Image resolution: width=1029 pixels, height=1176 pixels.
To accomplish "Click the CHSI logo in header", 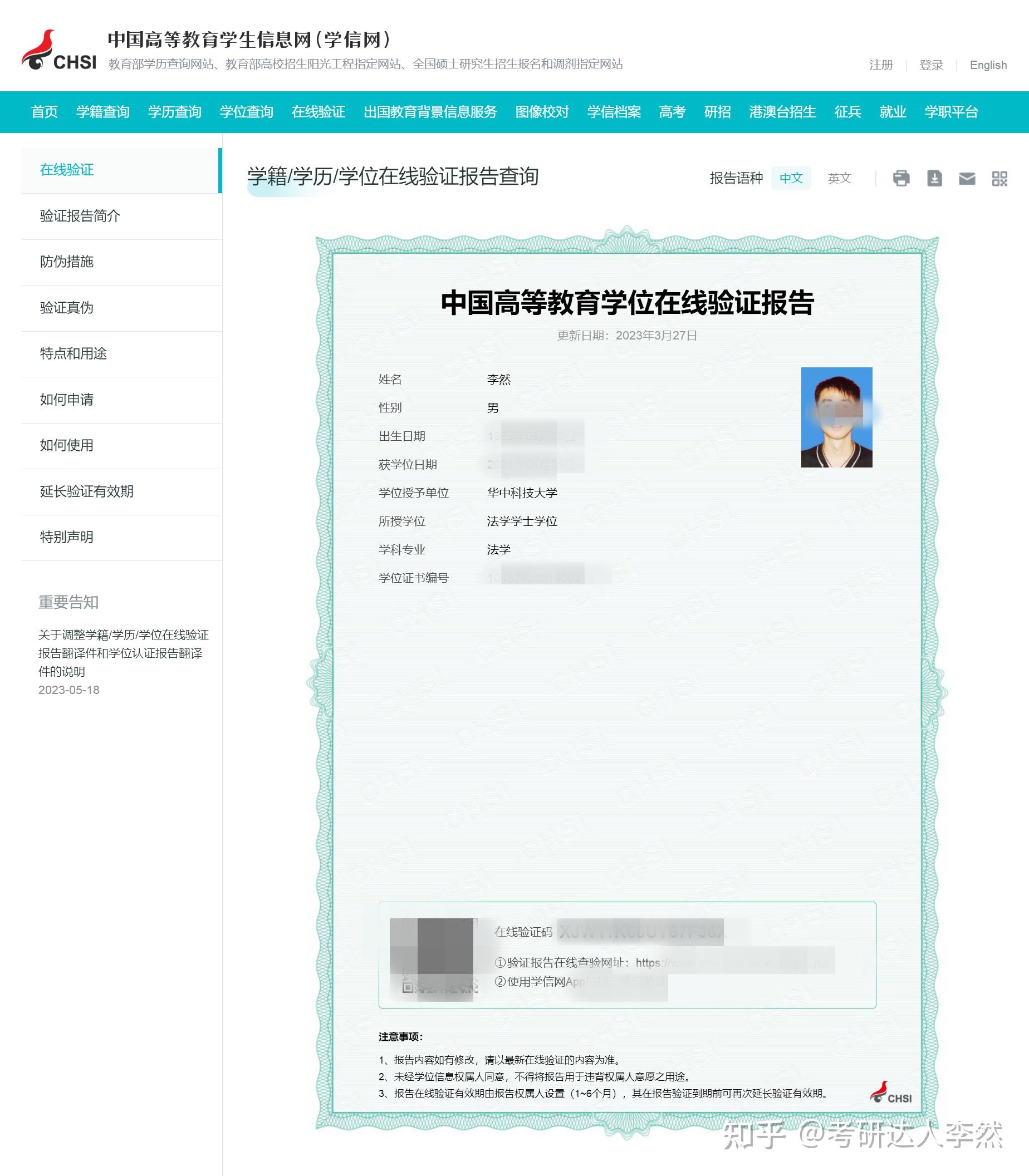I will (58, 51).
